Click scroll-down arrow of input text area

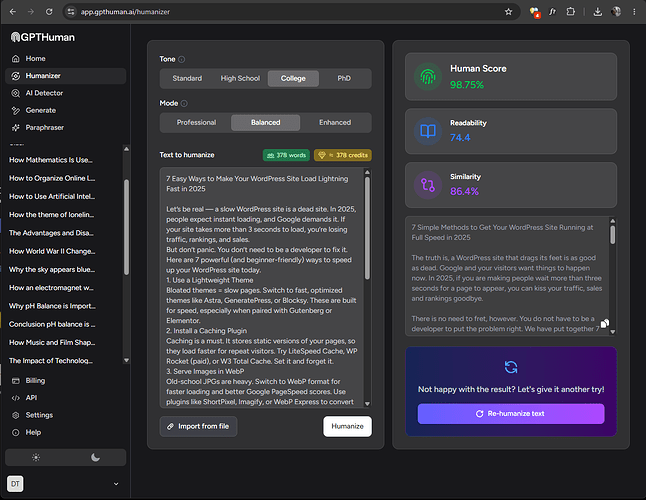point(367,404)
